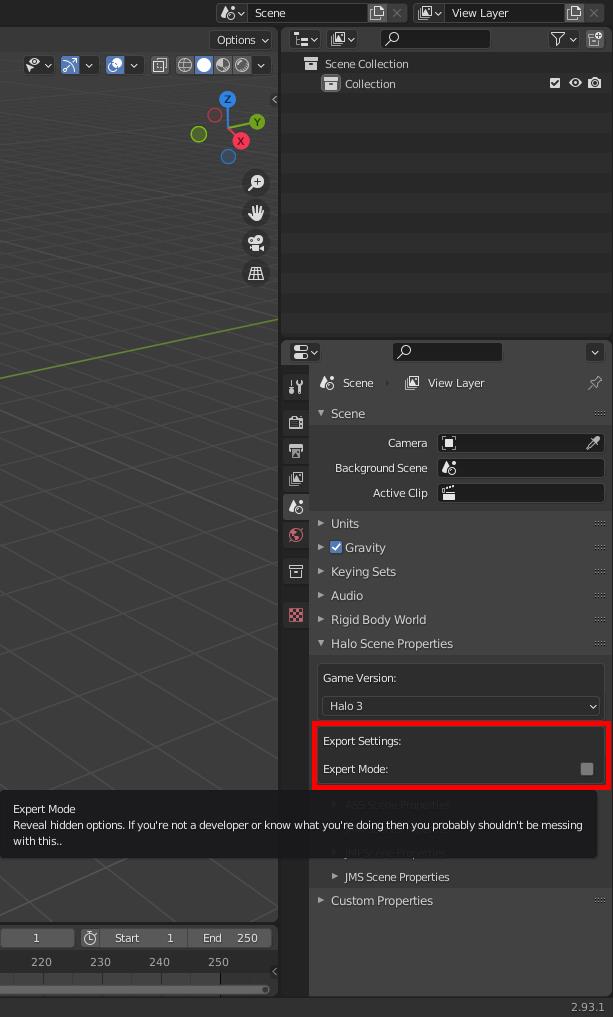Open the overlays dropdown arrow
Image resolution: width=613 pixels, height=1017 pixels.
(134, 65)
